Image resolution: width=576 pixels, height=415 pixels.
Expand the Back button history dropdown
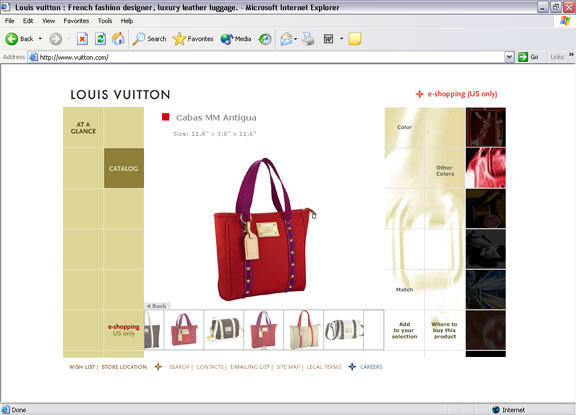(x=40, y=39)
